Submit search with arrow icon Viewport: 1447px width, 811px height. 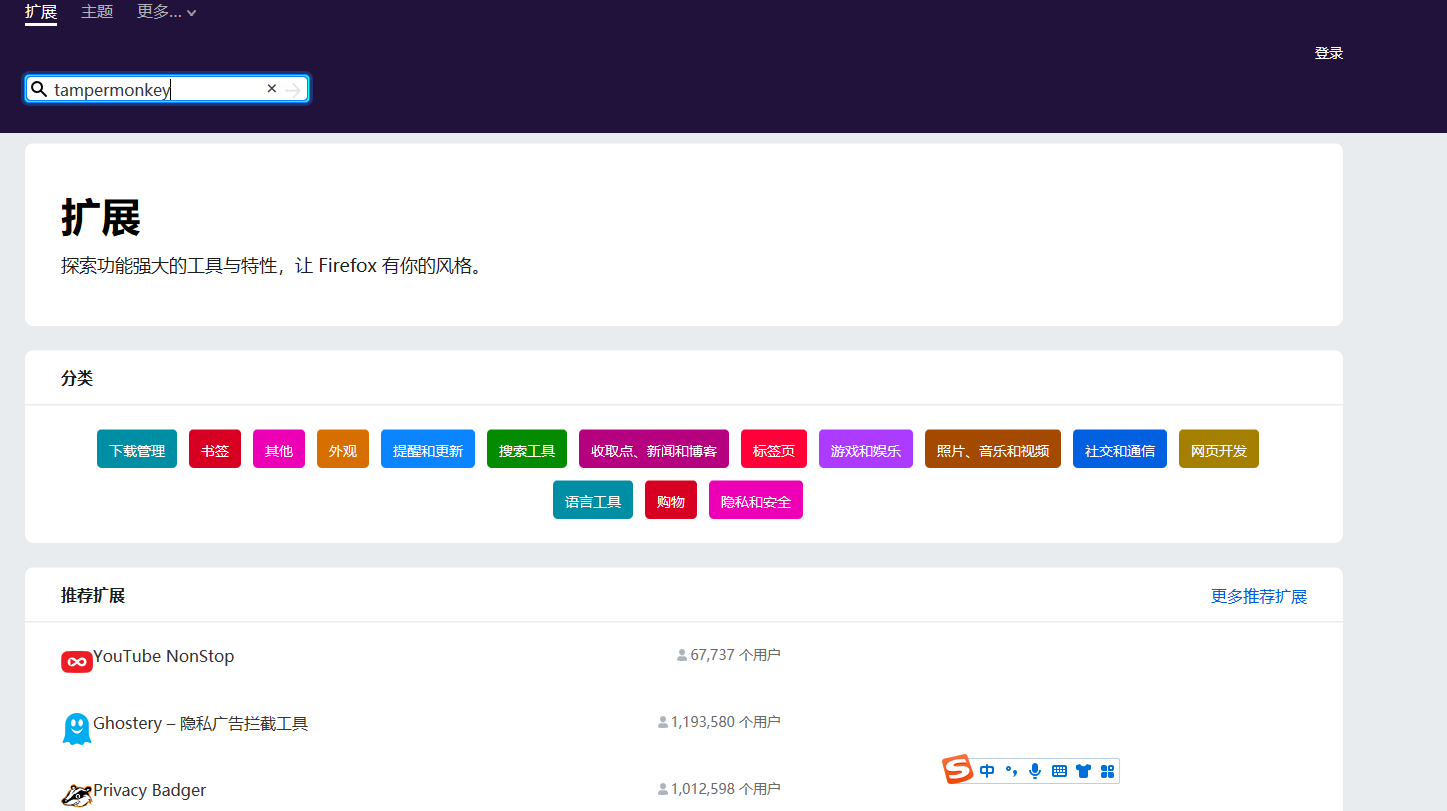292,90
